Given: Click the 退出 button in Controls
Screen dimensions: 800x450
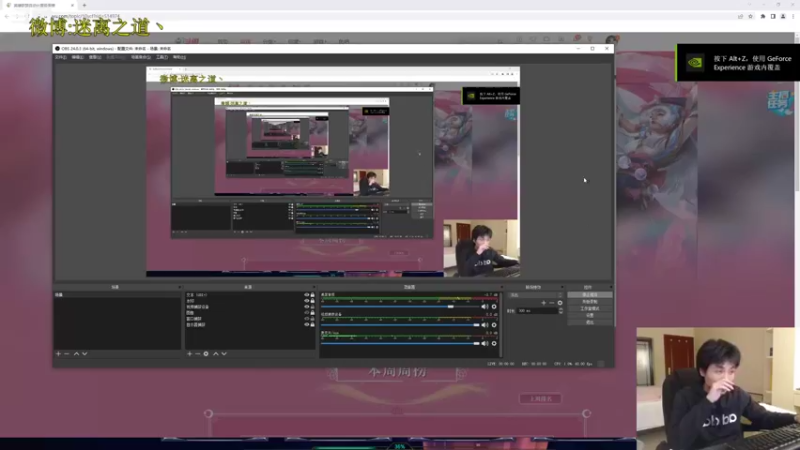Looking at the screenshot, I should [590, 322].
